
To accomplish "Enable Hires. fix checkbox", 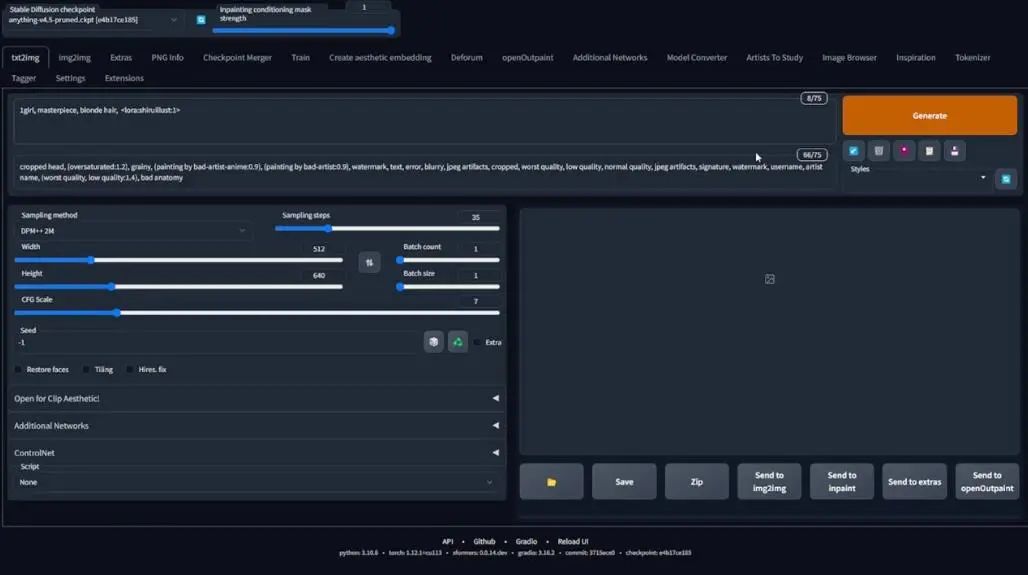I will (130, 370).
